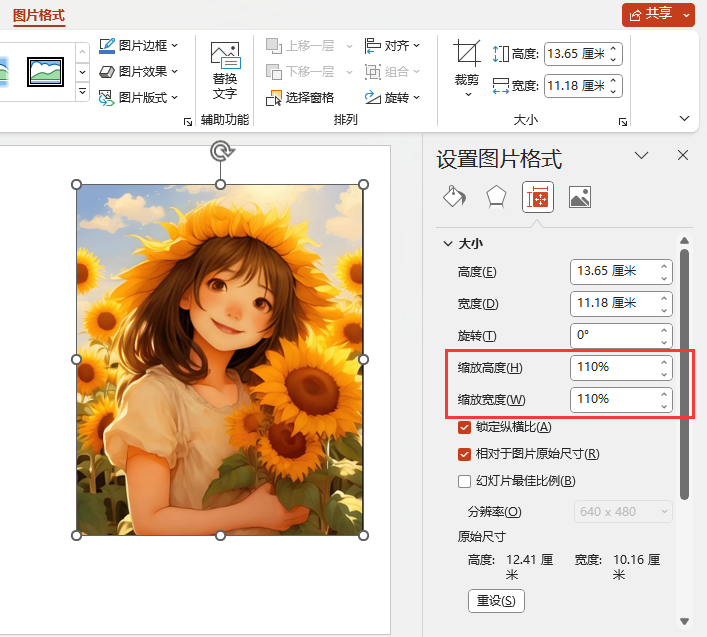
Task: Collapse the ribbon with the chevron
Action: (x=684, y=118)
